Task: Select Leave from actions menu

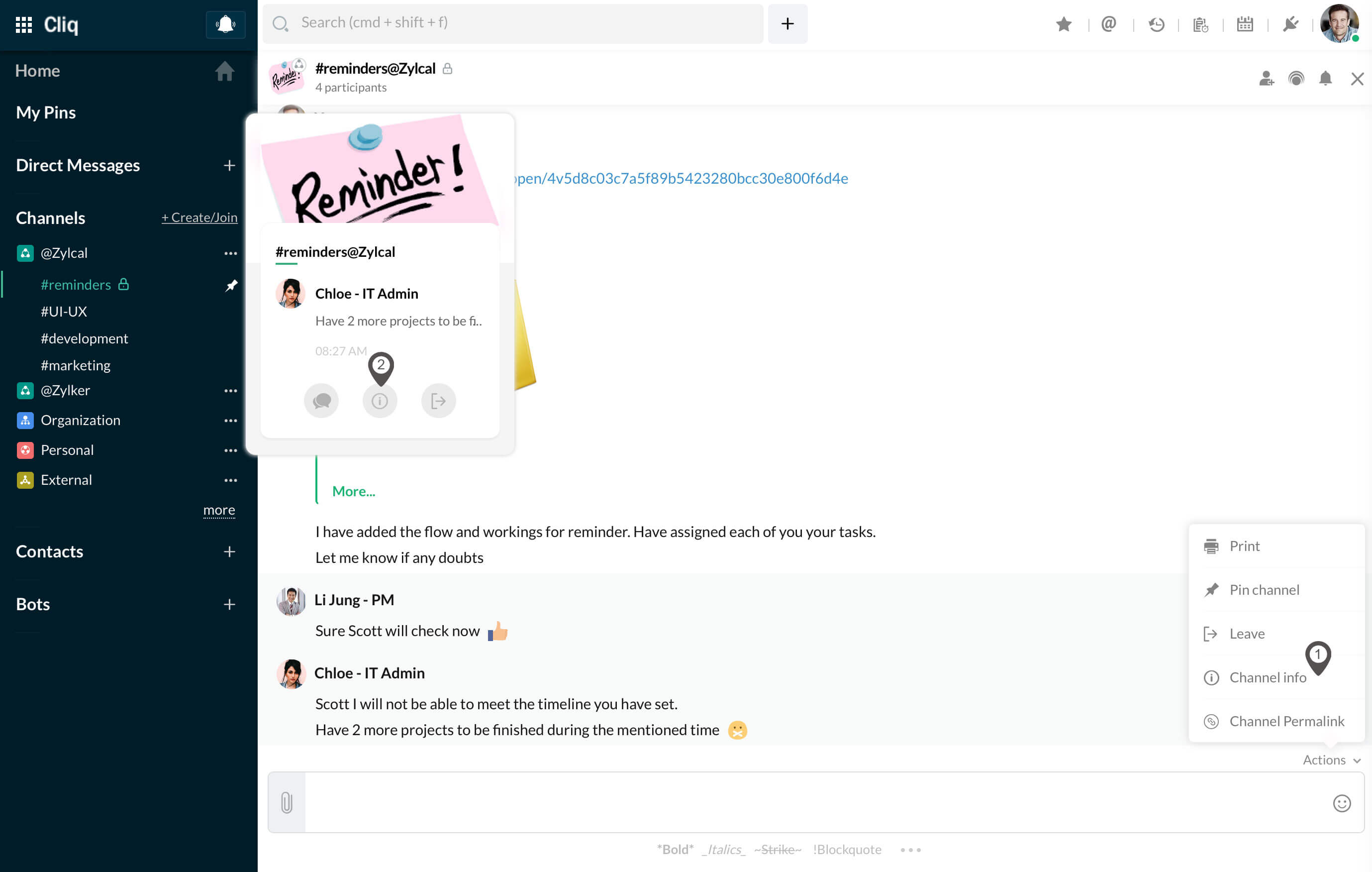Action: point(1276,634)
